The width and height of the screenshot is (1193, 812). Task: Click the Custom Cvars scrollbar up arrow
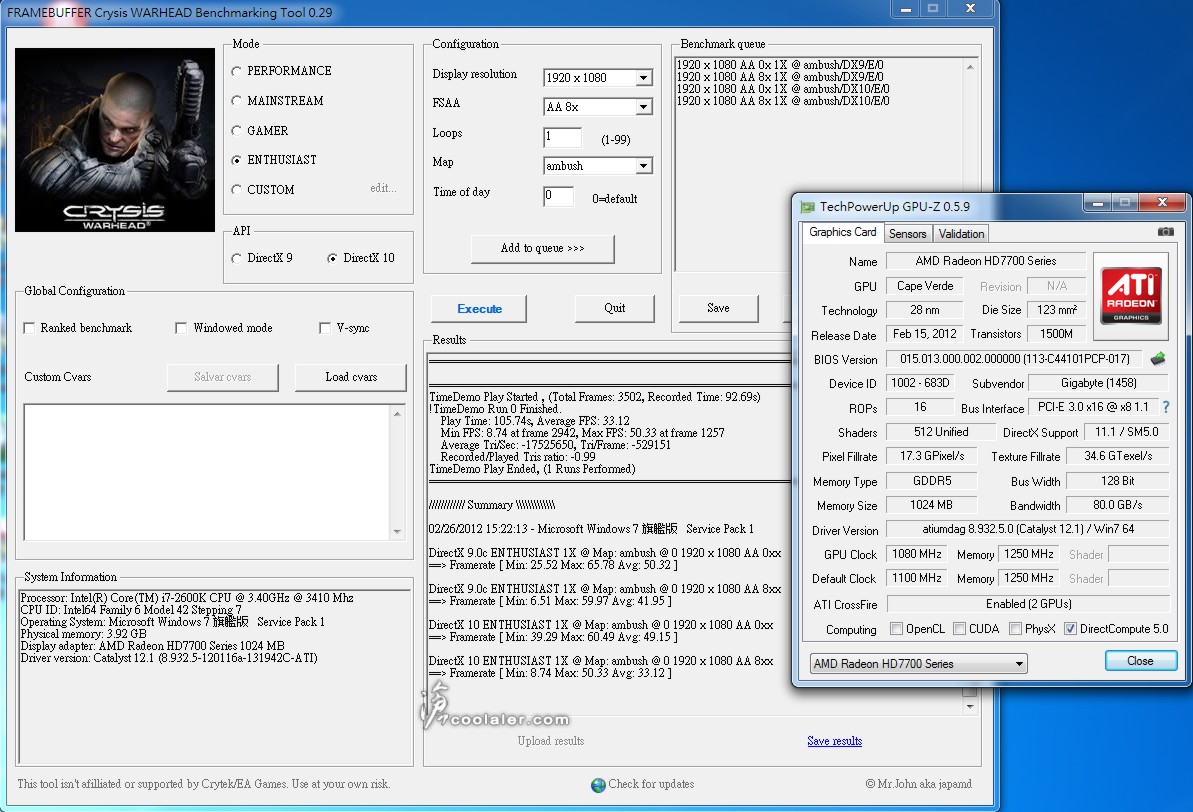coord(397,413)
